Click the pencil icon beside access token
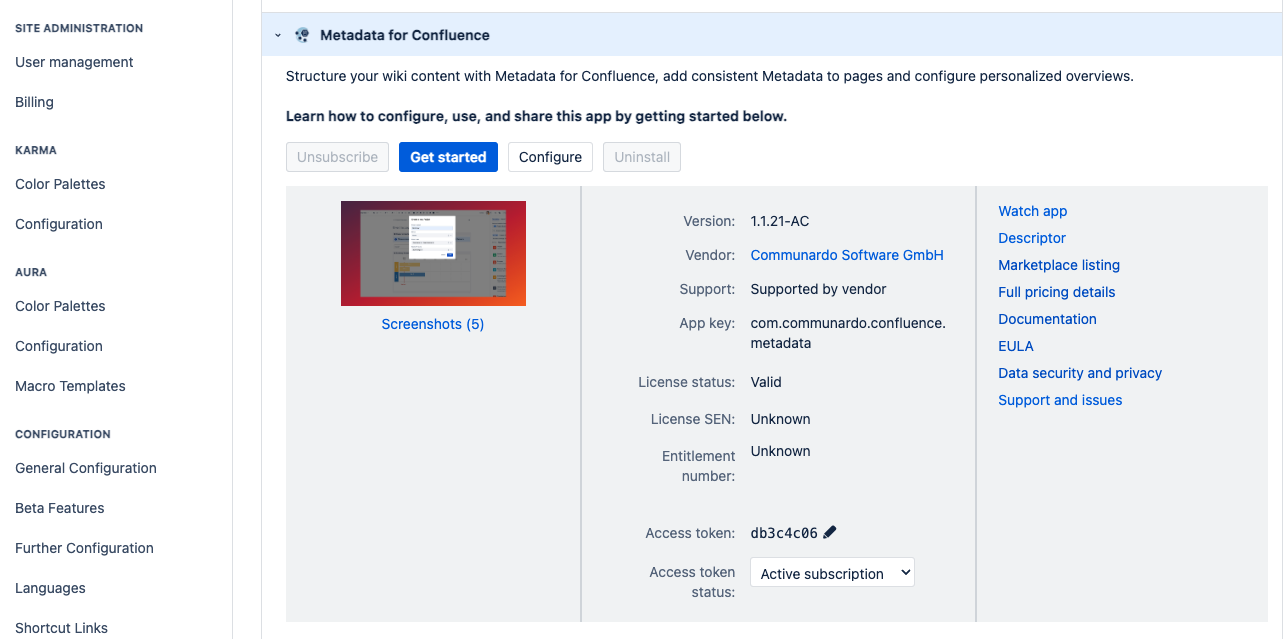The height and width of the screenshot is (639, 1288). click(x=829, y=532)
